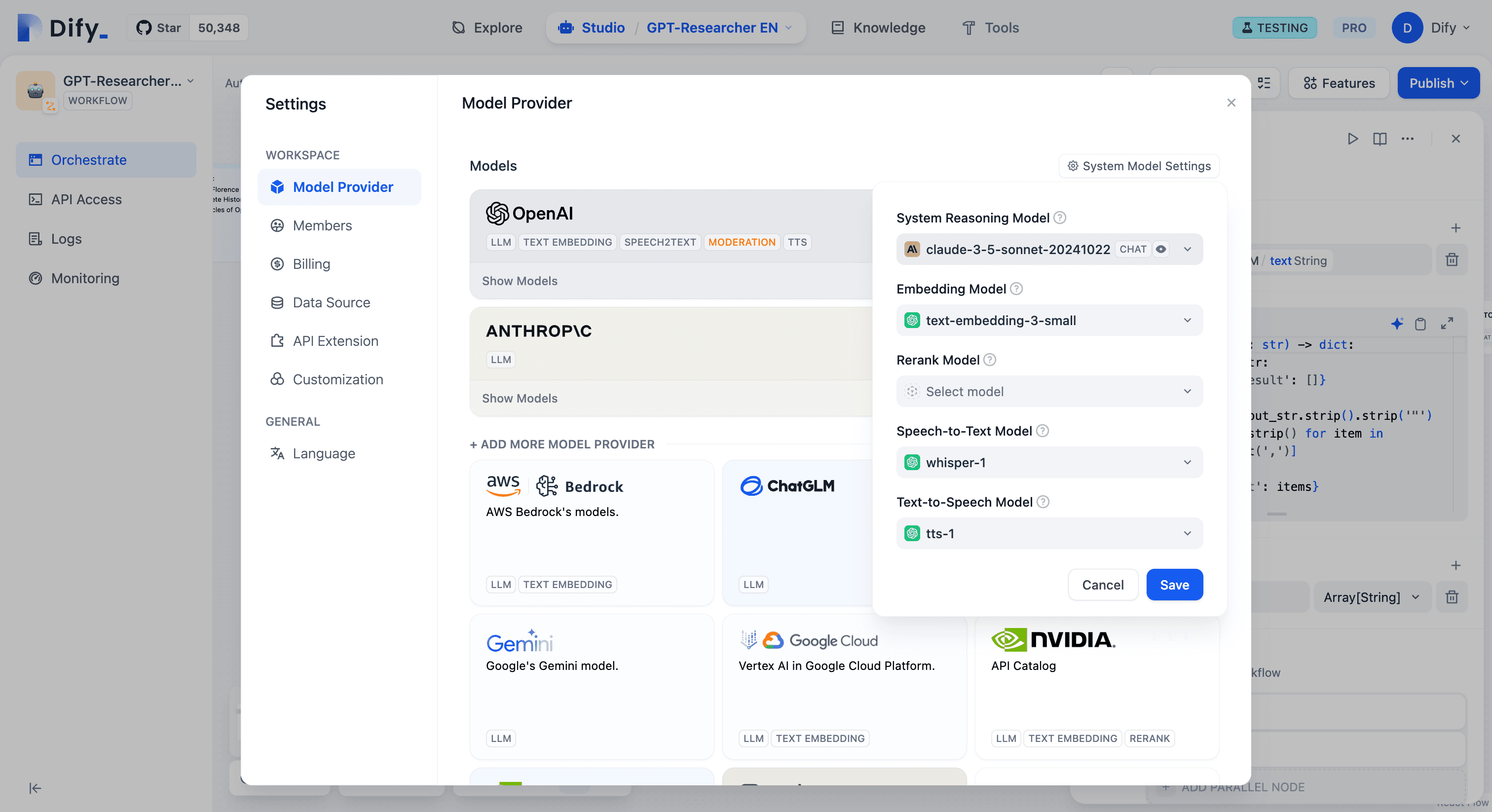Close the Settings dialog with X
1492x812 pixels.
(x=1231, y=103)
